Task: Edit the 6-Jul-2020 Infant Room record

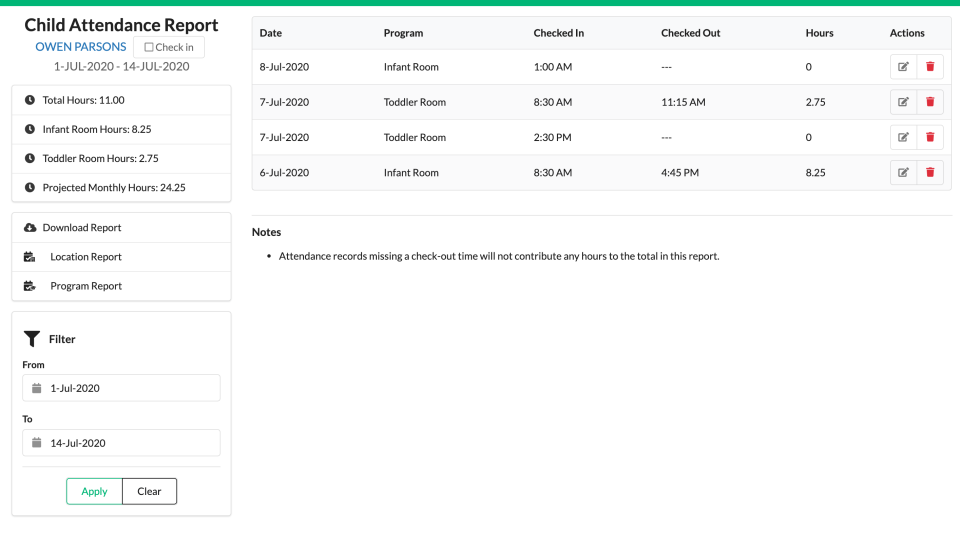Action: 903,172
